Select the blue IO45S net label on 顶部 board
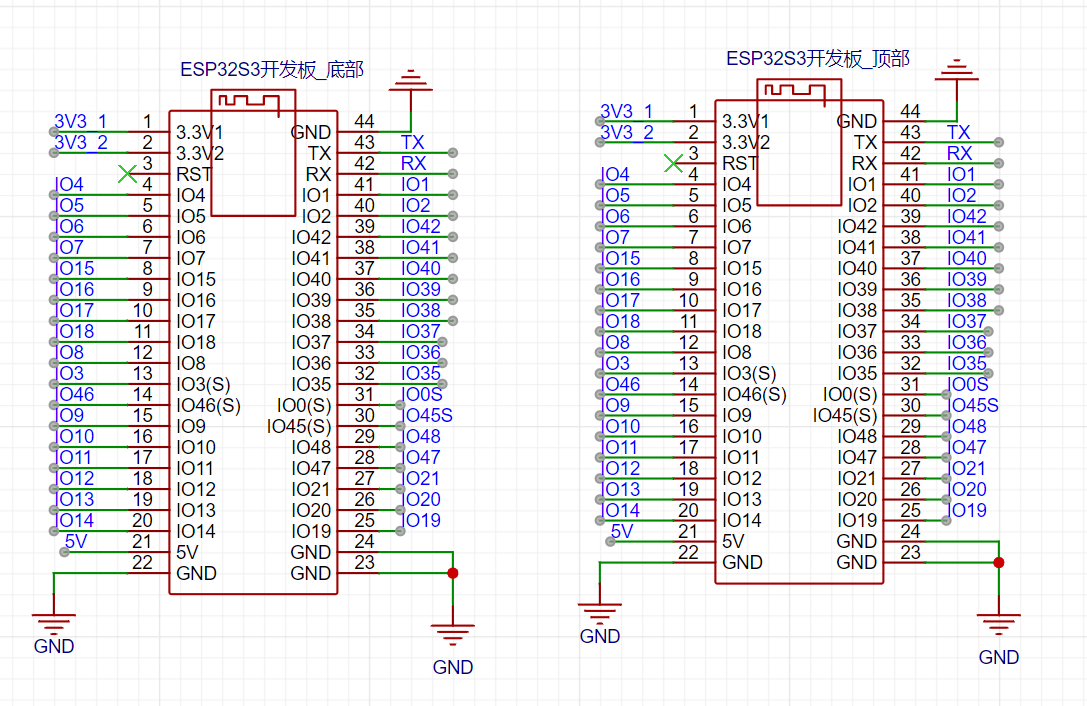 (x=975, y=405)
